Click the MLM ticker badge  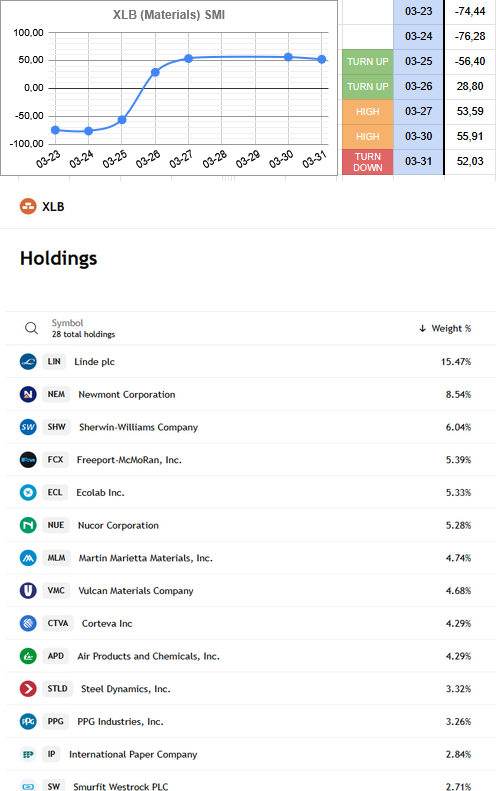[x=56, y=558]
